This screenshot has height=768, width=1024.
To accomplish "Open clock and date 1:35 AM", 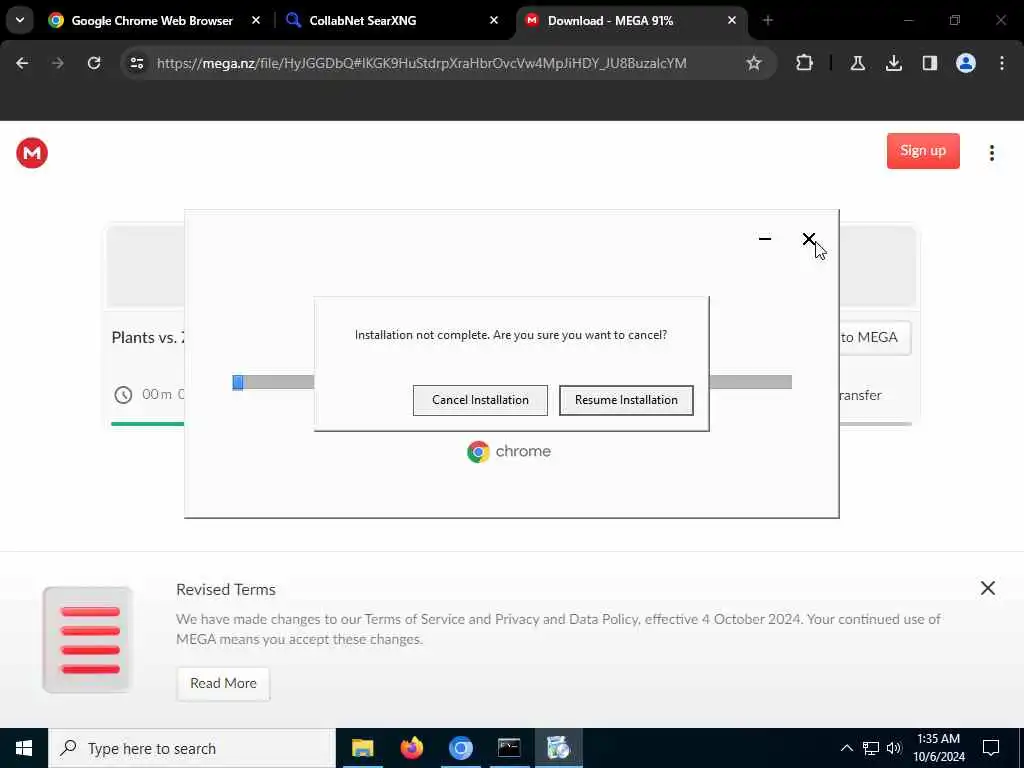I will coord(938,748).
